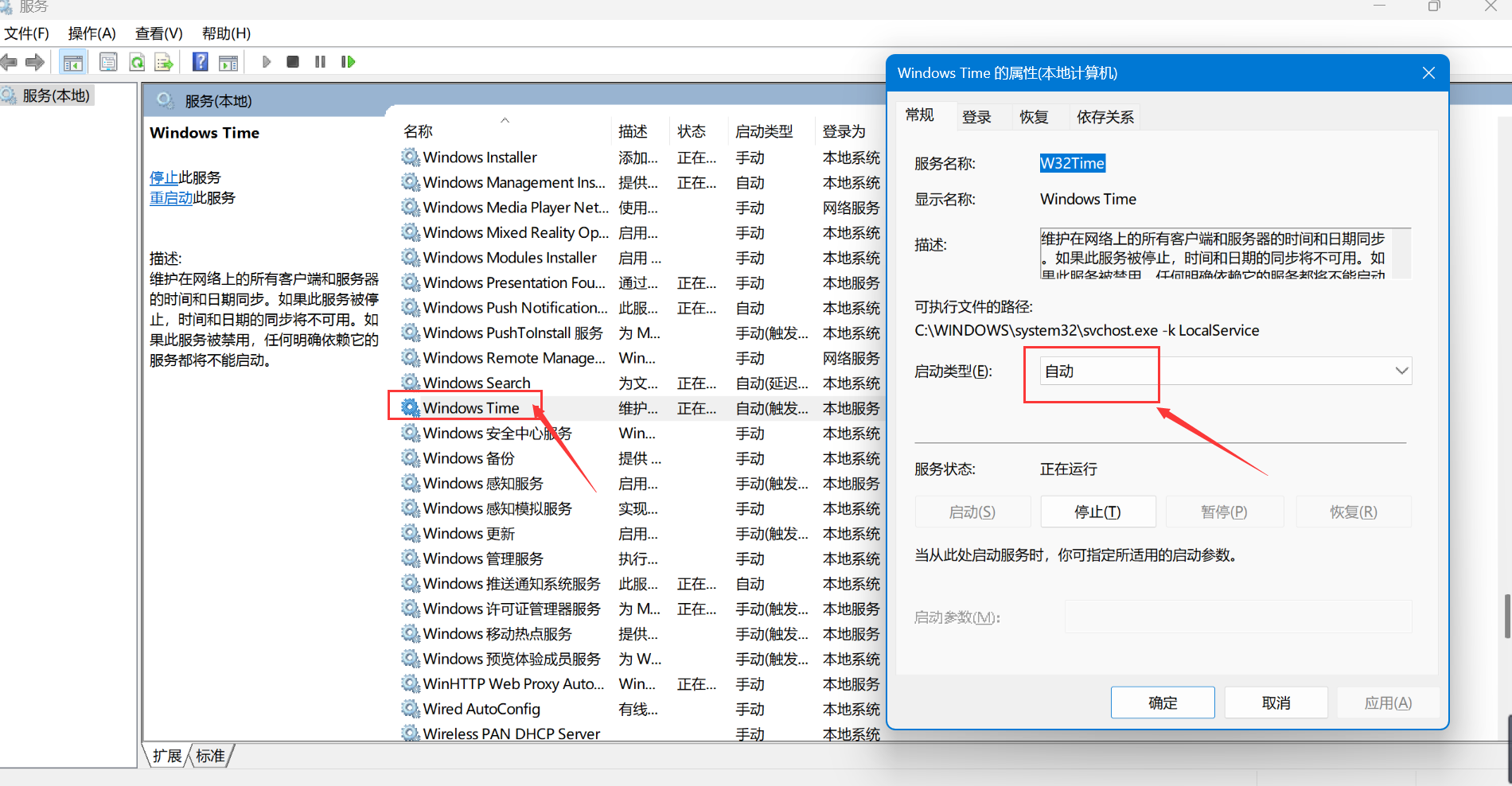
Task: Select the Windows Mixed Reality OpenXR row
Action: point(641,232)
